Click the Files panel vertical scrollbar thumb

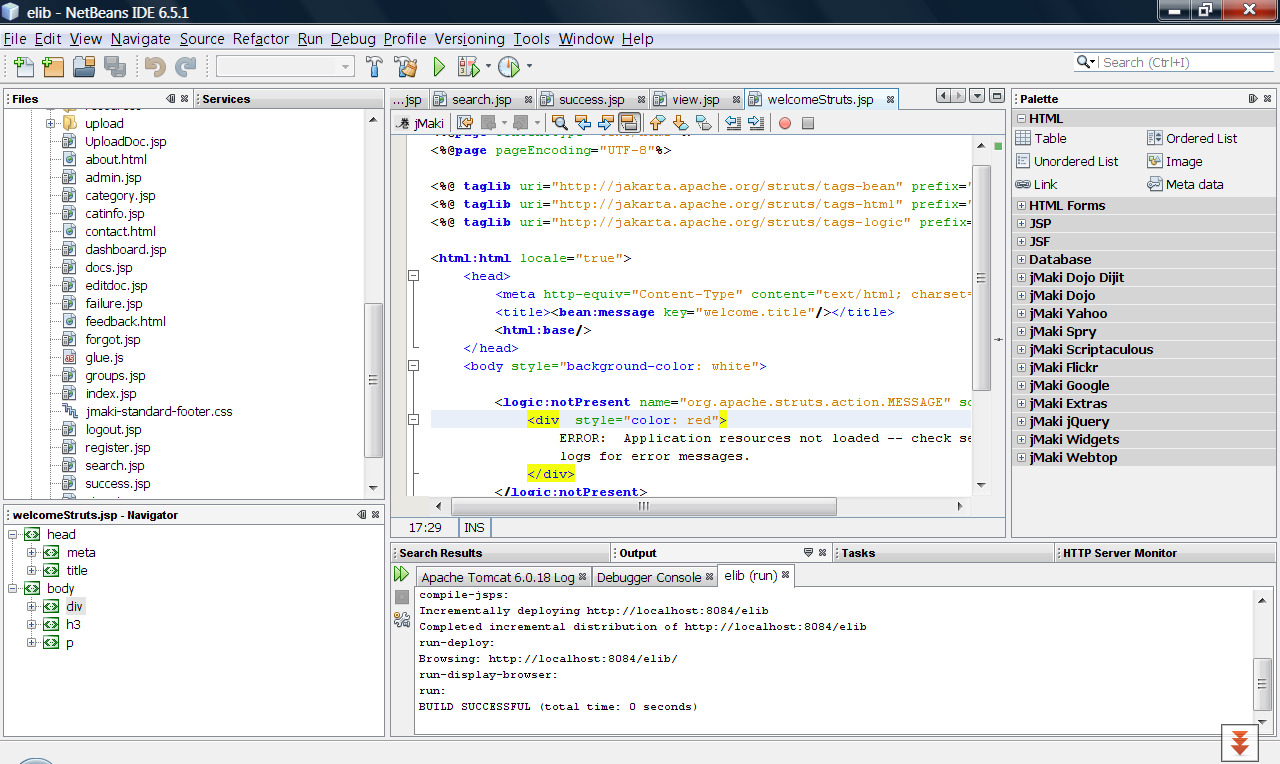tap(374, 380)
